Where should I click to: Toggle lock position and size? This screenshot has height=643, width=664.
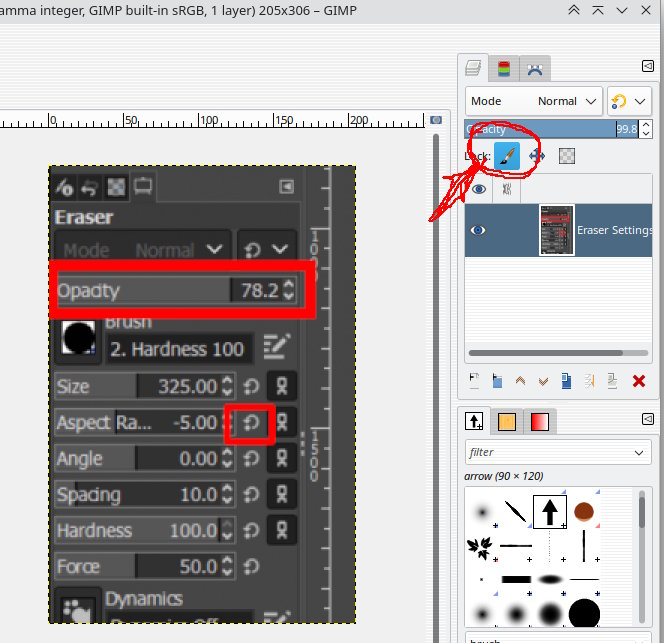(537, 156)
